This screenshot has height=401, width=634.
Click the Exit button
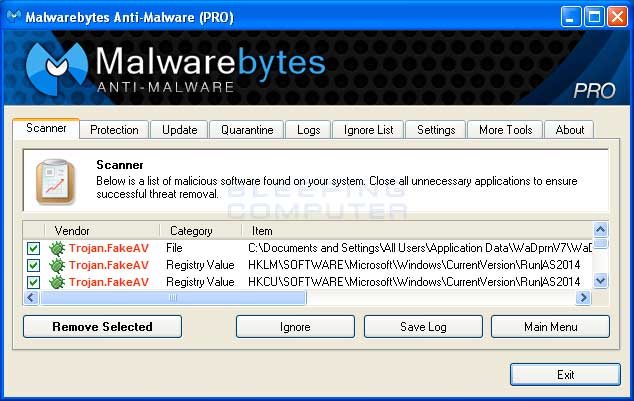pos(565,375)
